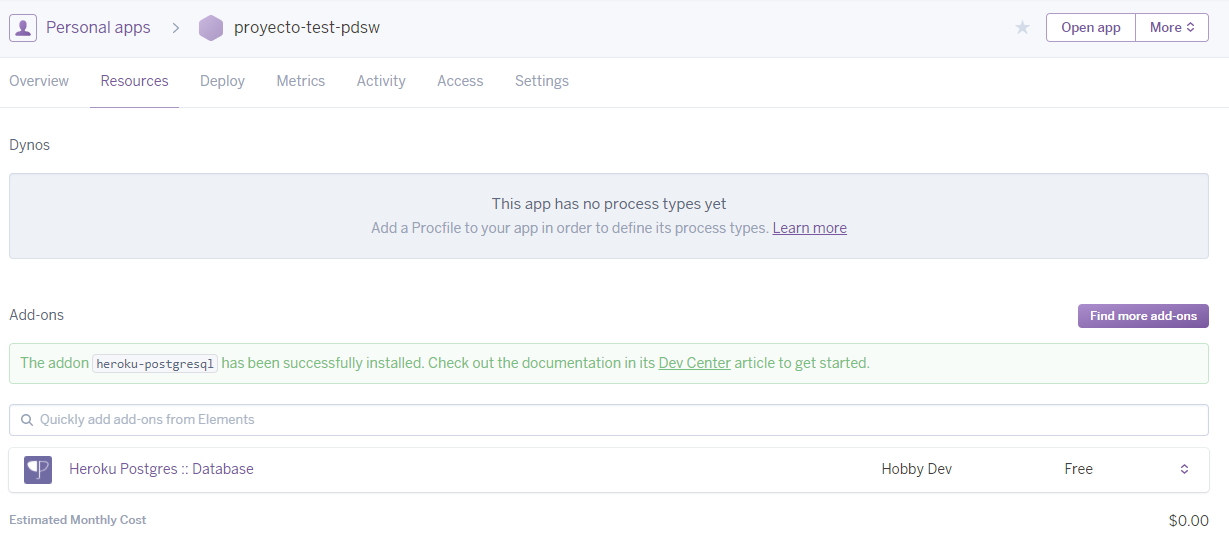Click the Free price text
The image size is (1229, 546).
click(1078, 469)
